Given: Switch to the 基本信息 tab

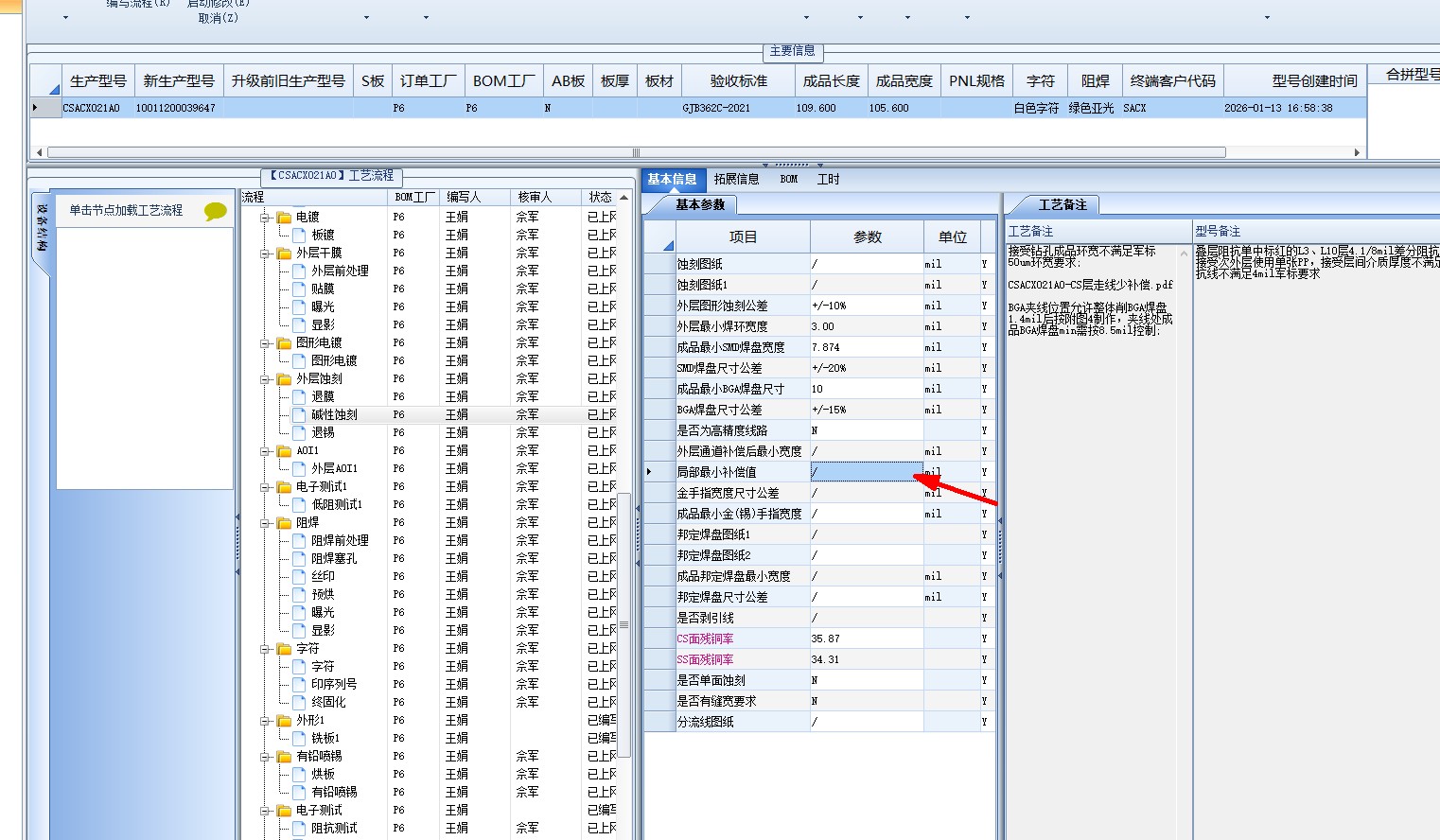Looking at the screenshot, I should (672, 179).
